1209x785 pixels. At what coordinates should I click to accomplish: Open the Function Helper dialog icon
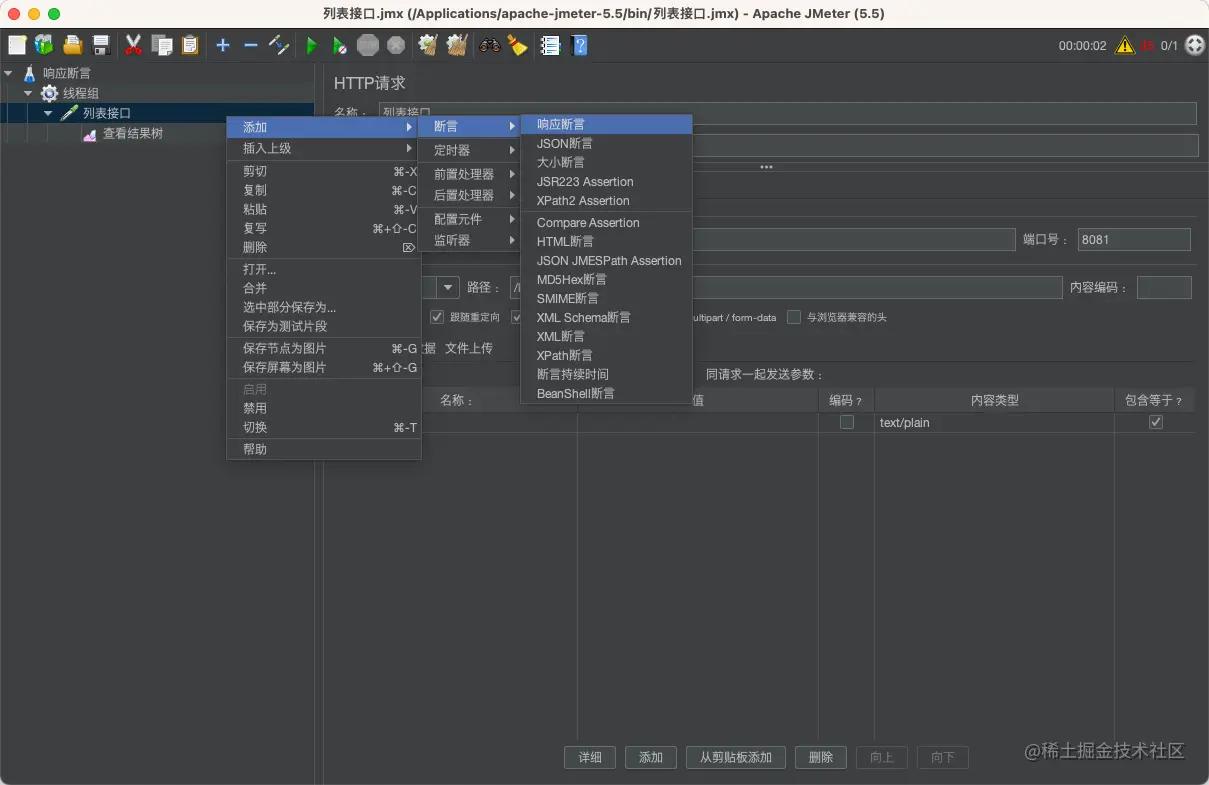pos(550,45)
